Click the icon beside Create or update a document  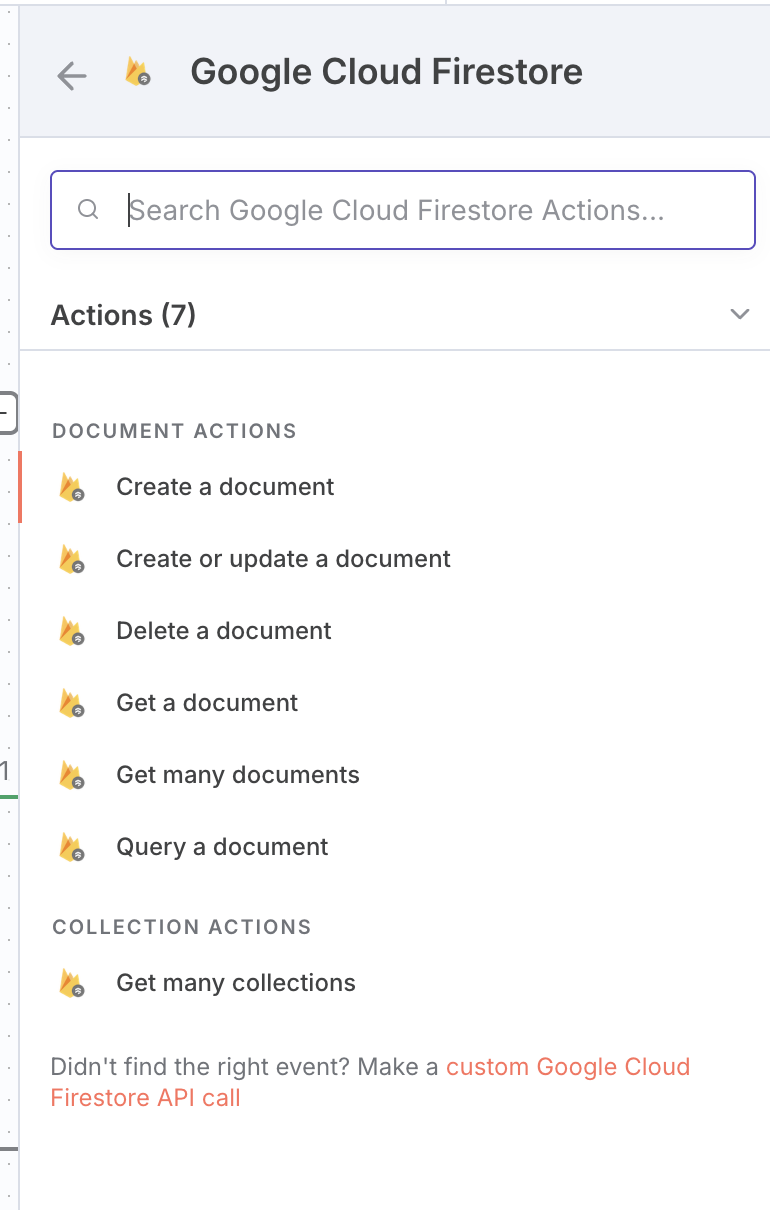tap(71, 560)
